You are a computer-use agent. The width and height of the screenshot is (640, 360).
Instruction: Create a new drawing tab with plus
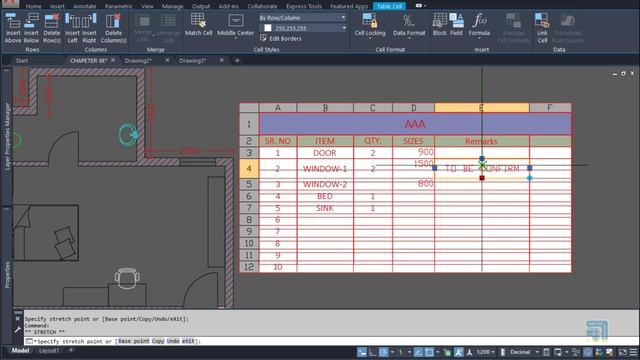tap(237, 60)
